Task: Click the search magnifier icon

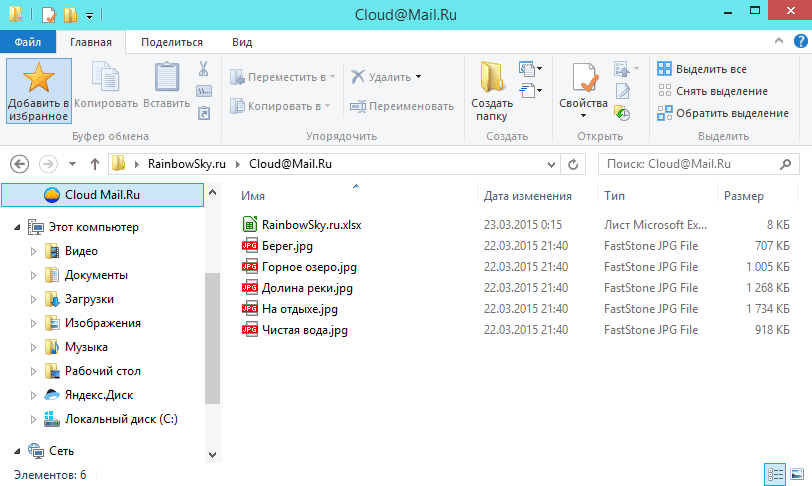Action: coord(786,164)
